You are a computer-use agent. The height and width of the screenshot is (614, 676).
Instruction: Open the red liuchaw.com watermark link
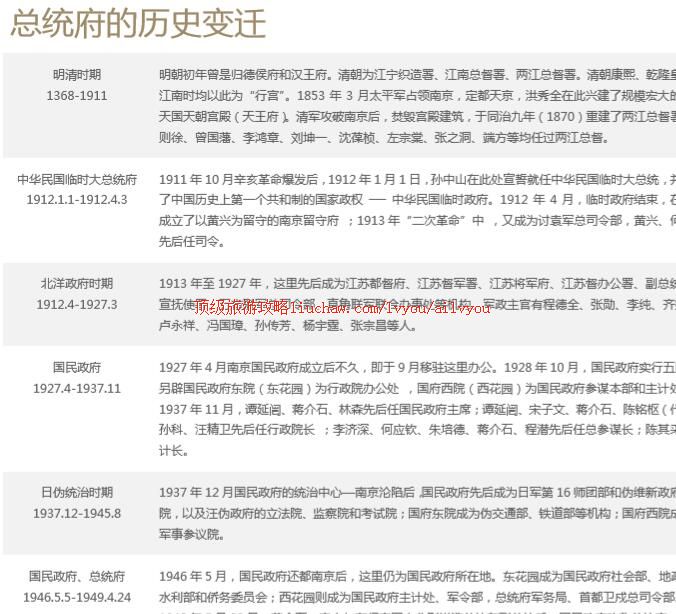click(342, 308)
